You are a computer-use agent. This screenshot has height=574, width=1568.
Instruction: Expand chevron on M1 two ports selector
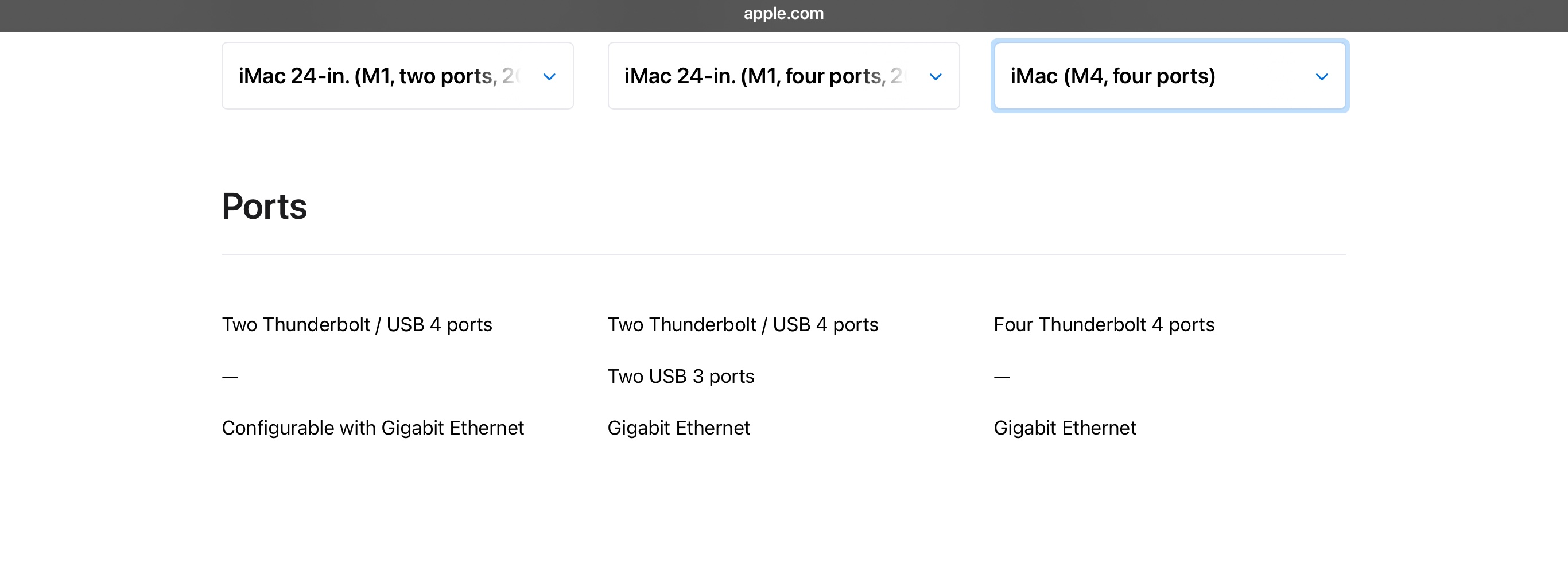click(549, 77)
